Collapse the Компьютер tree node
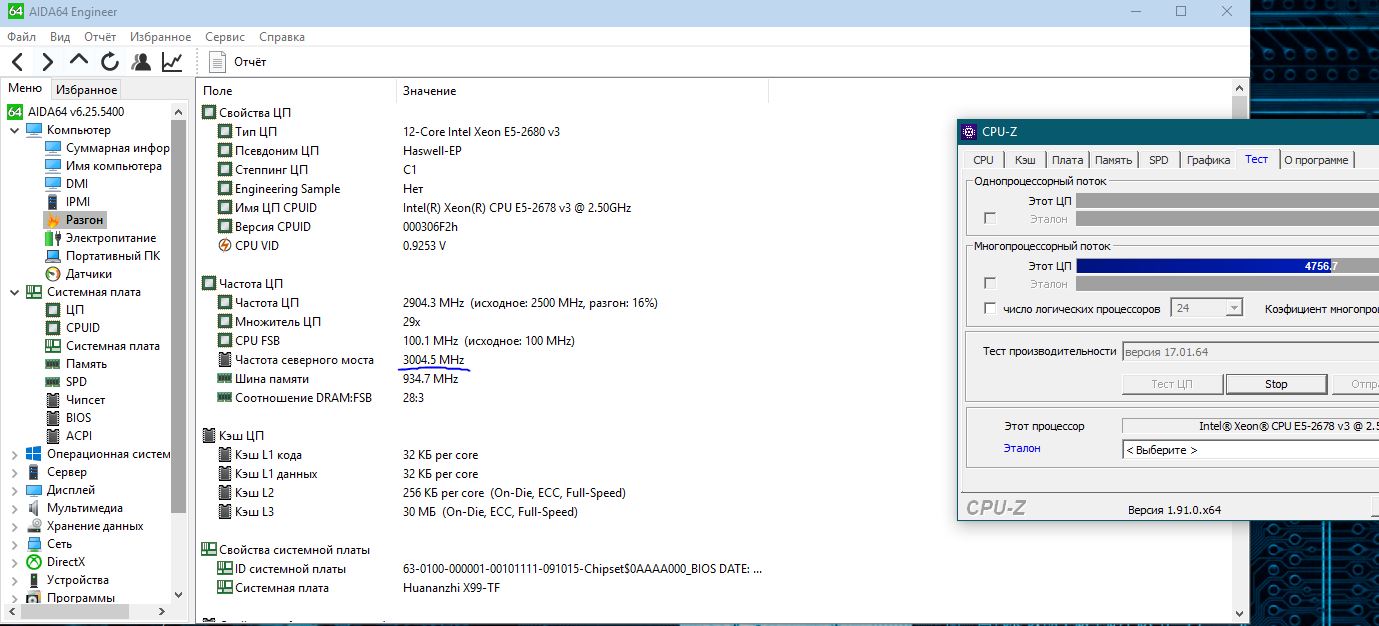Viewport: 1379px width, 626px height. (x=14, y=130)
